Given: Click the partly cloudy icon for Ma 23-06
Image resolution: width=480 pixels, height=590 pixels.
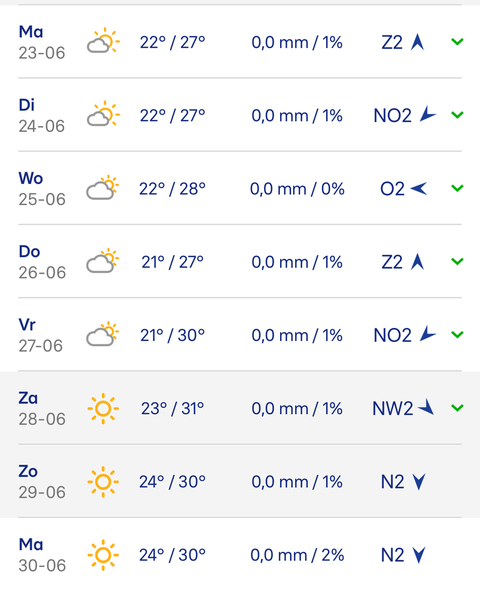Looking at the screenshot, I should (x=103, y=41).
